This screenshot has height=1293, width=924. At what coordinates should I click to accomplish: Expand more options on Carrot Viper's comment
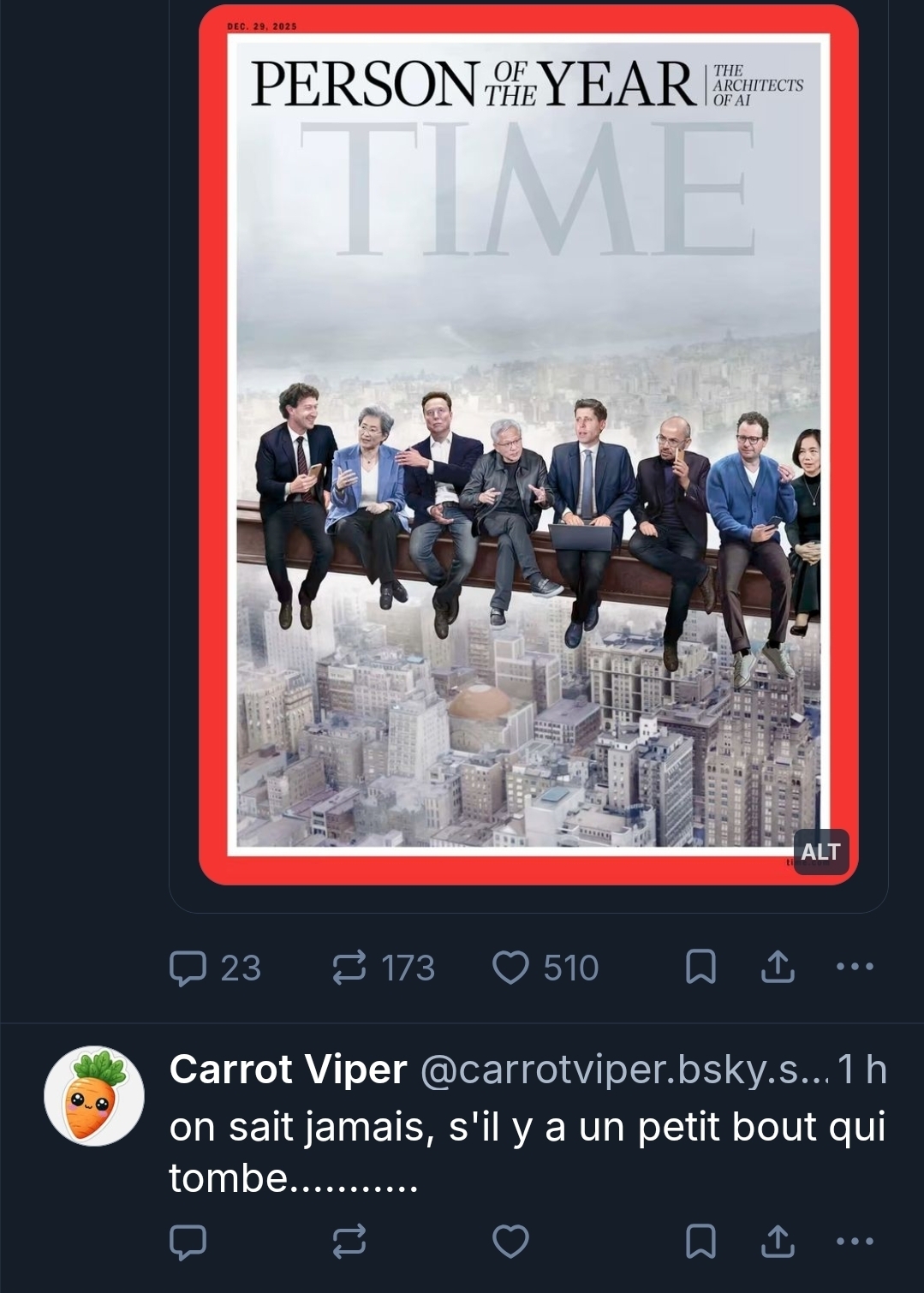[x=854, y=1241]
